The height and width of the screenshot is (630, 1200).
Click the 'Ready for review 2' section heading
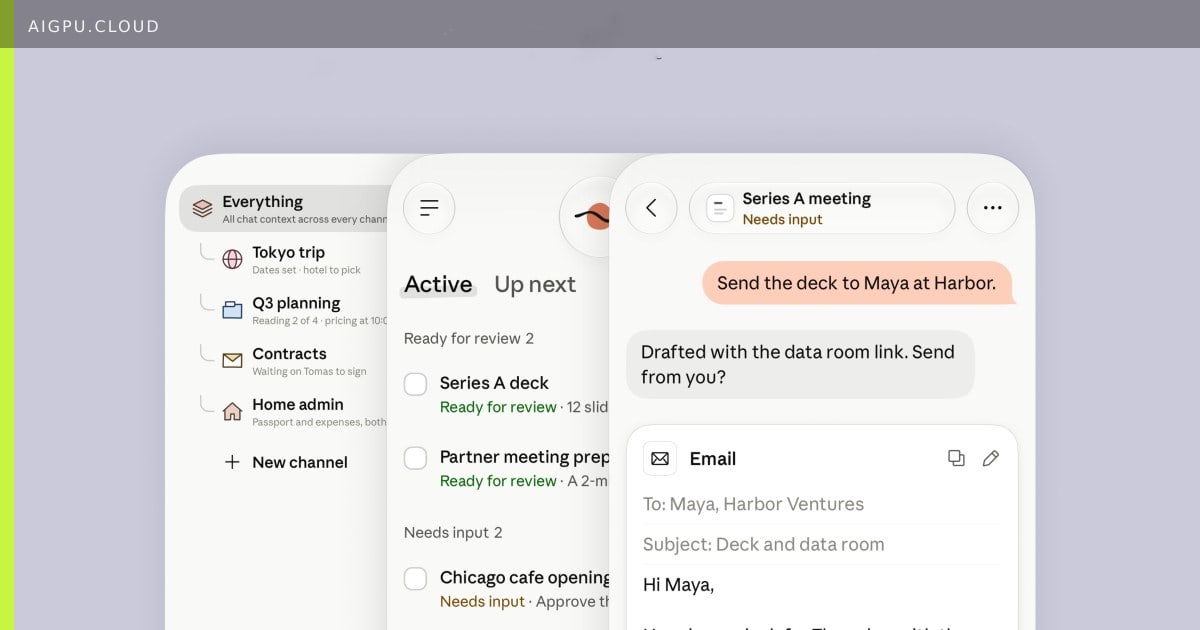click(x=469, y=338)
